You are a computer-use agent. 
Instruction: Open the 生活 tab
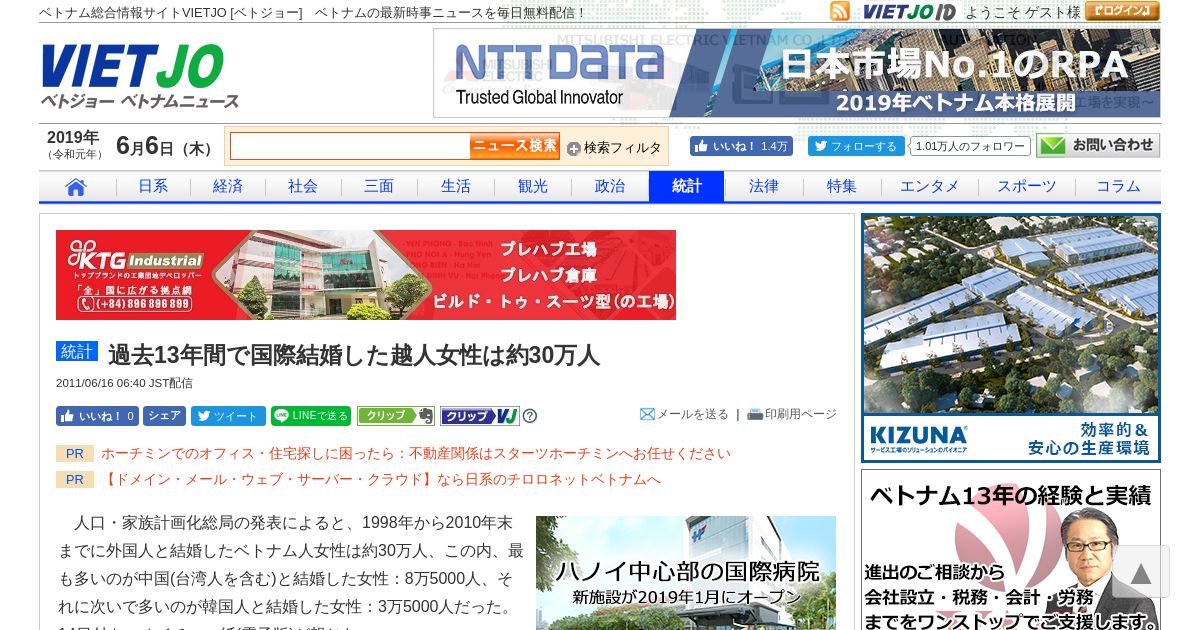(456, 186)
